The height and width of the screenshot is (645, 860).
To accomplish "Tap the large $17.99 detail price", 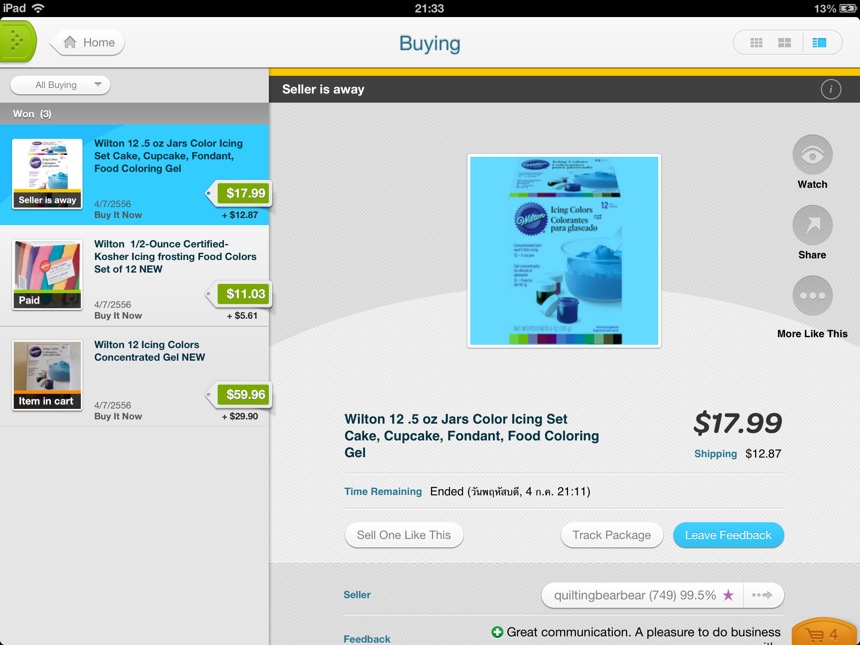I will [737, 423].
